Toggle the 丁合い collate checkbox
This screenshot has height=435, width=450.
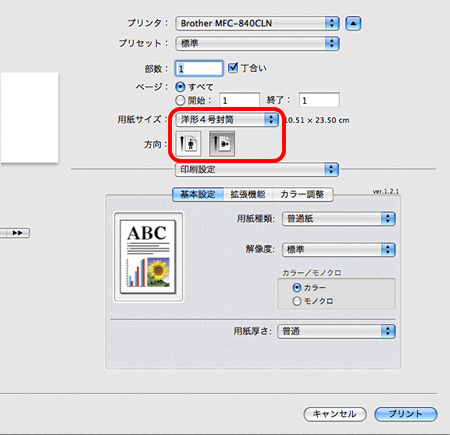233,68
